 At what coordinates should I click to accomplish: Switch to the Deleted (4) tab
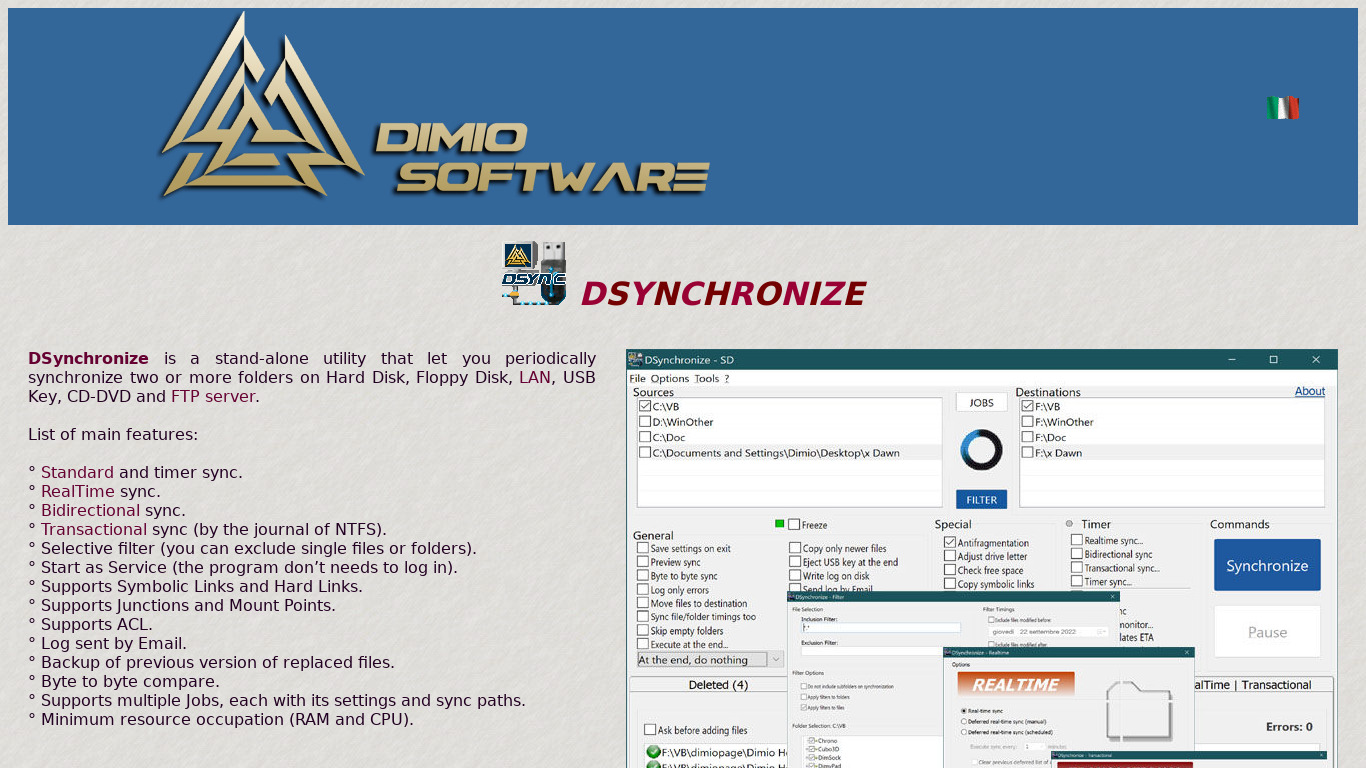click(718, 685)
